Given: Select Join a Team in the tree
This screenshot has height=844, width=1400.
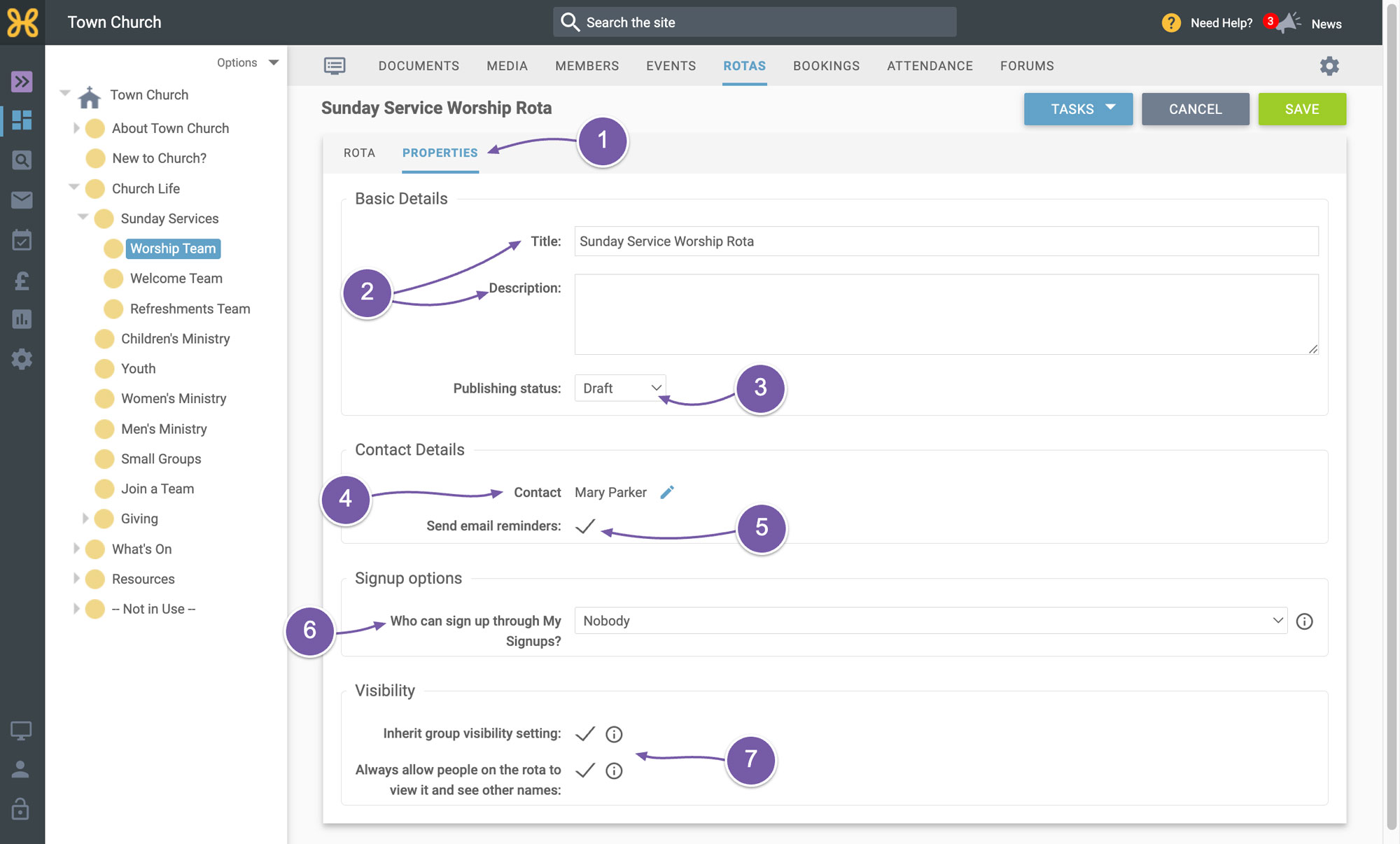Looking at the screenshot, I should [157, 489].
